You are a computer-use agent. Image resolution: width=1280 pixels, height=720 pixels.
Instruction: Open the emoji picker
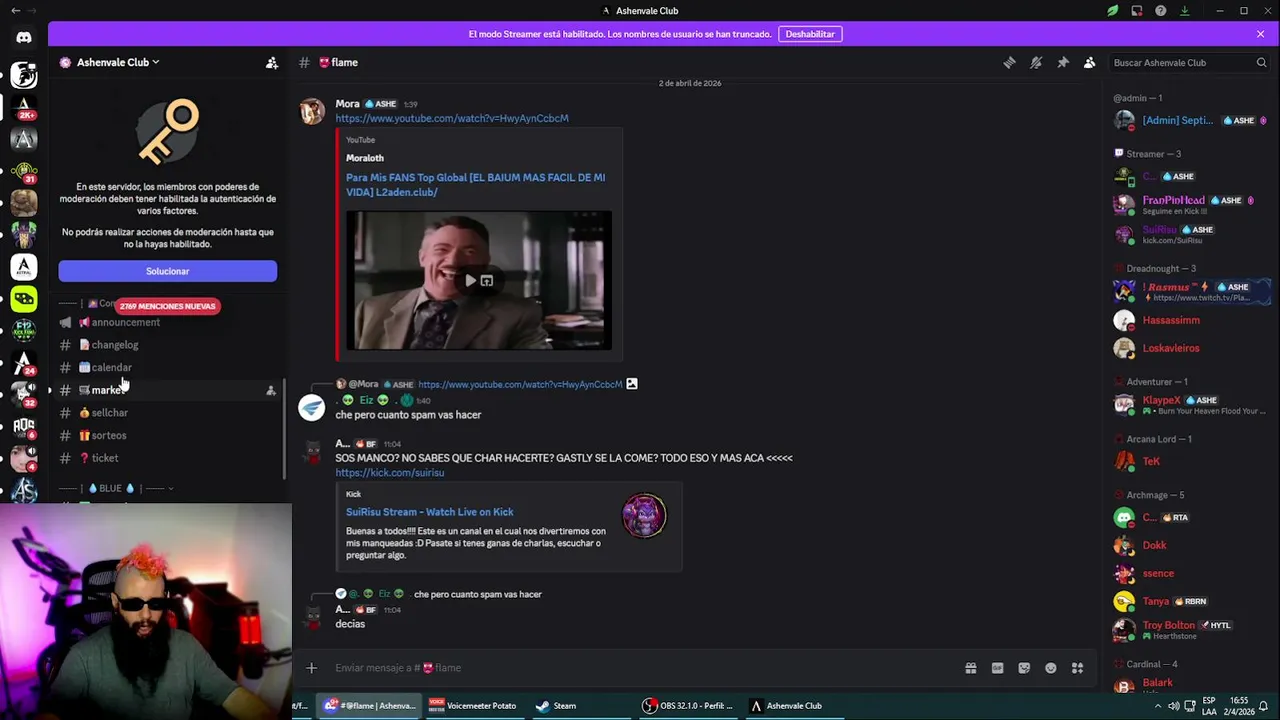pyautogui.click(x=1051, y=668)
